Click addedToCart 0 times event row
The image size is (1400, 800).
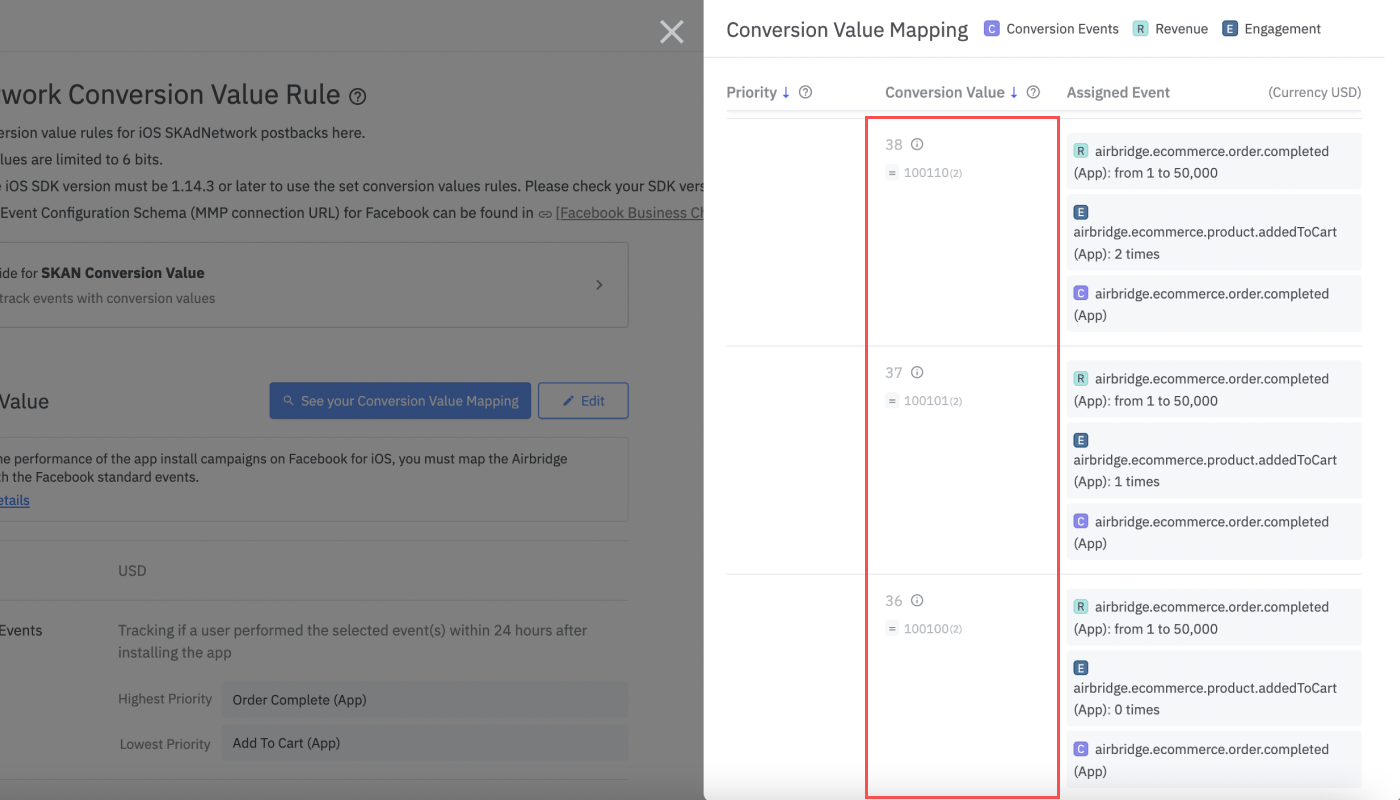(1214, 688)
